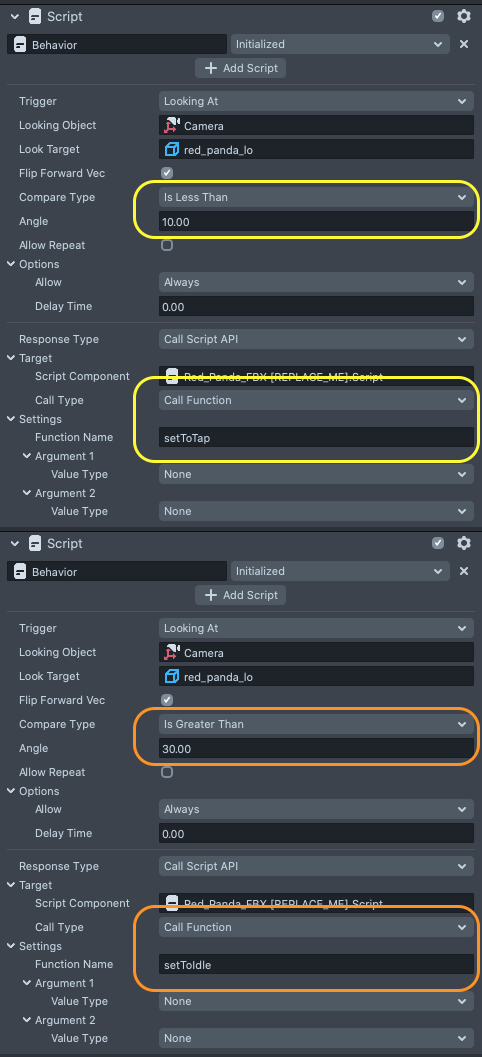This screenshot has height=1057, width=482.
Task: Remove the second Behavior script with X
Action: [464, 572]
